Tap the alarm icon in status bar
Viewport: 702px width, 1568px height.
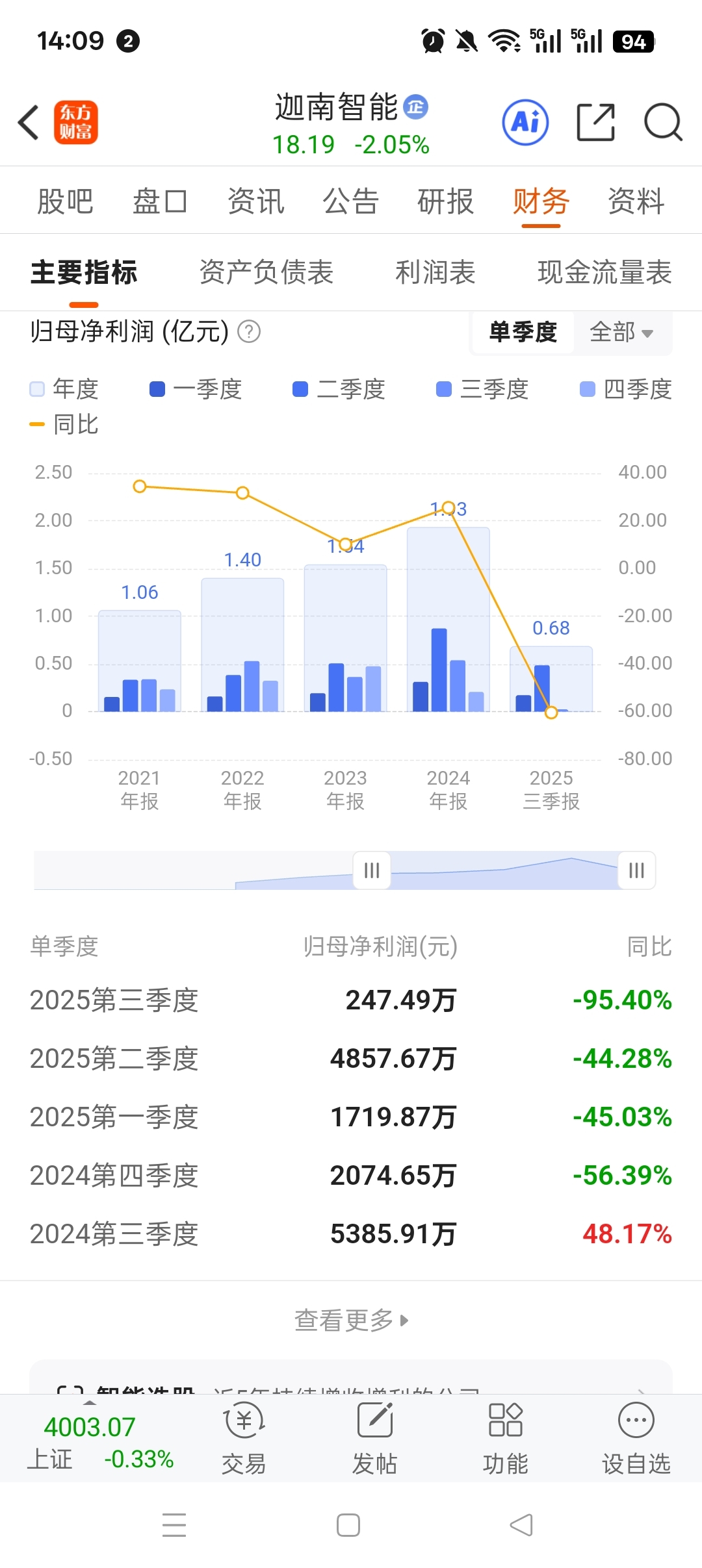(434, 41)
